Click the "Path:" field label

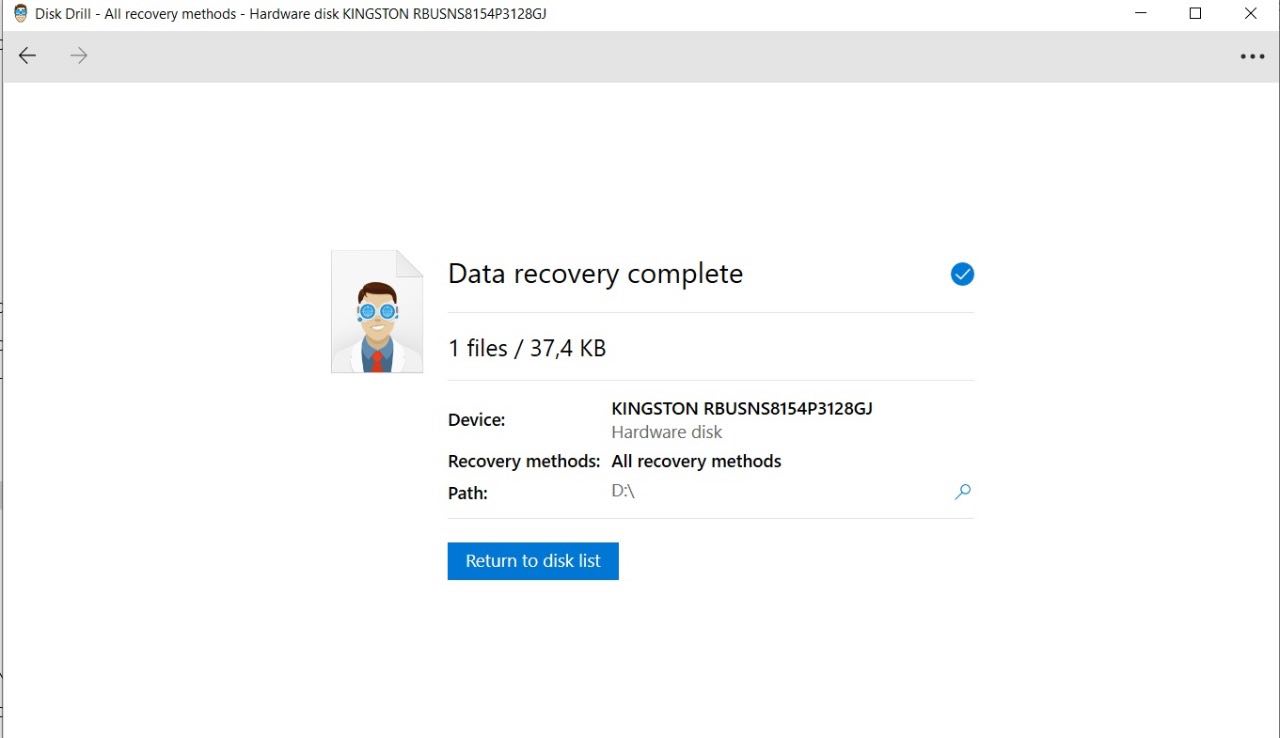tap(467, 493)
